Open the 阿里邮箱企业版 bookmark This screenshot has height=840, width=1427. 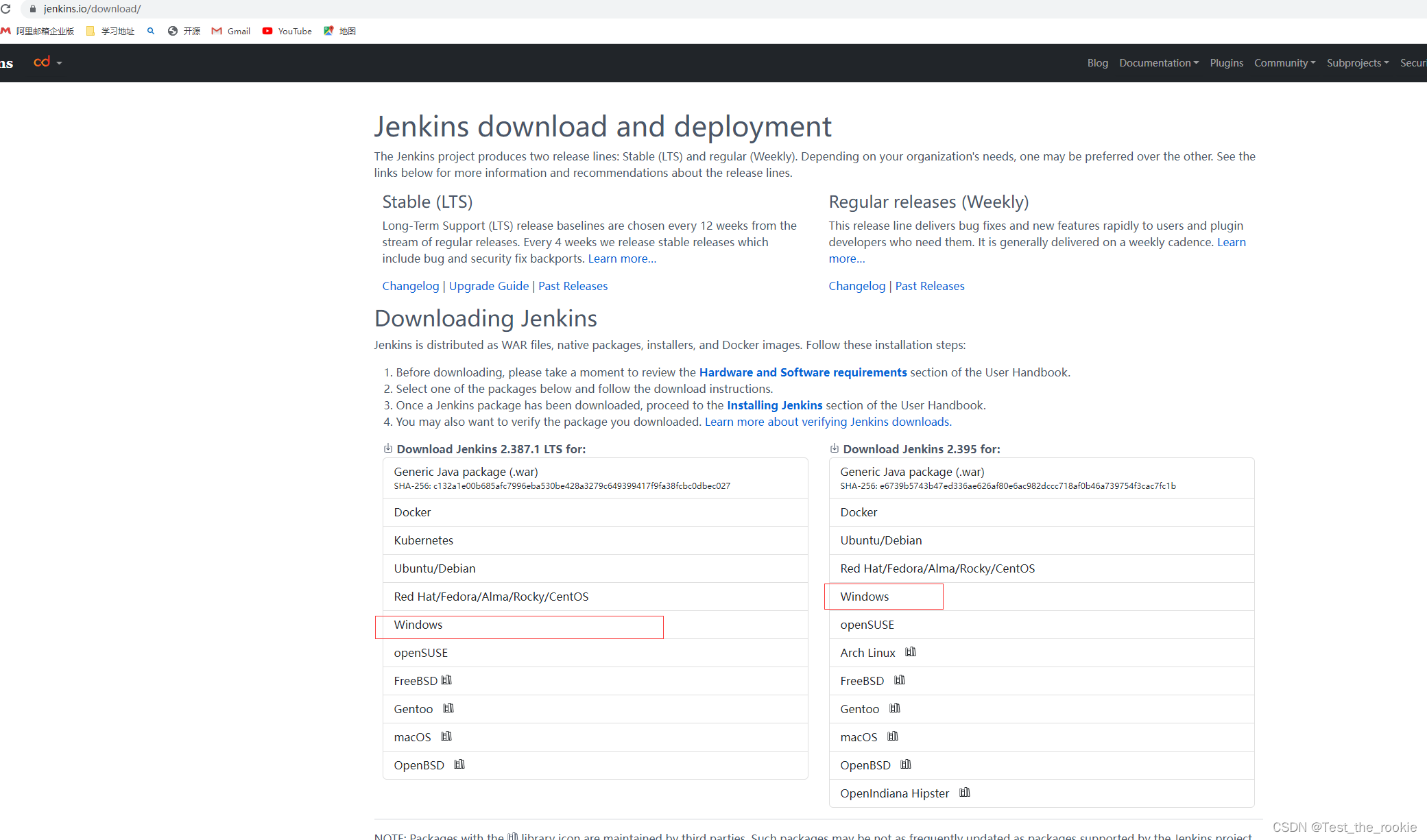tap(37, 31)
